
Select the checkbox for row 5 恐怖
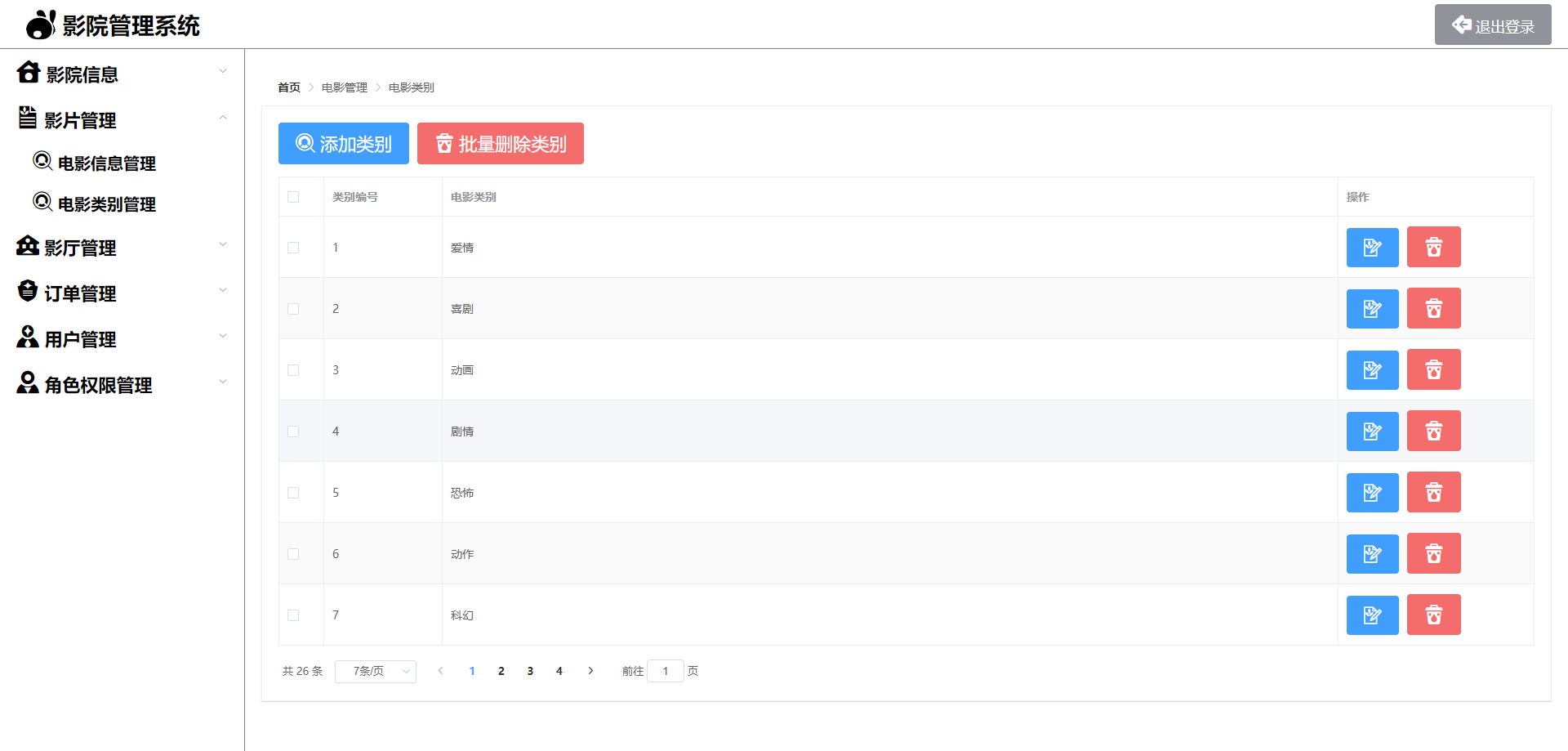click(293, 493)
